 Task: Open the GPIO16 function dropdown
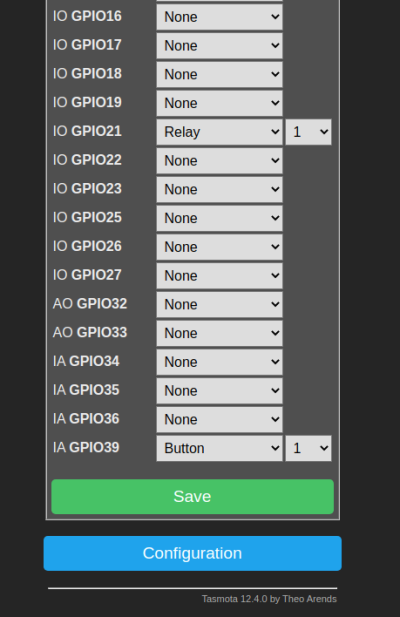219,17
